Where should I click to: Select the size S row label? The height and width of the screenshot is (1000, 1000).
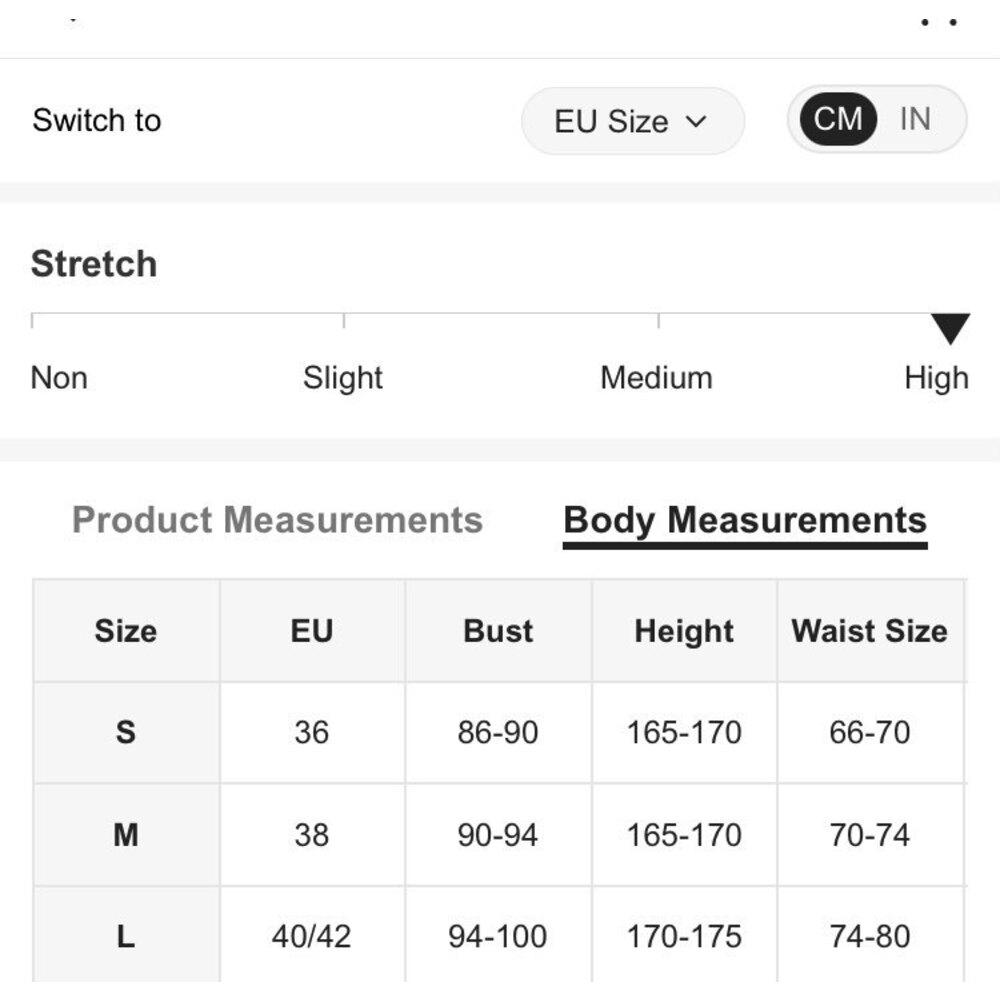[x=126, y=732]
